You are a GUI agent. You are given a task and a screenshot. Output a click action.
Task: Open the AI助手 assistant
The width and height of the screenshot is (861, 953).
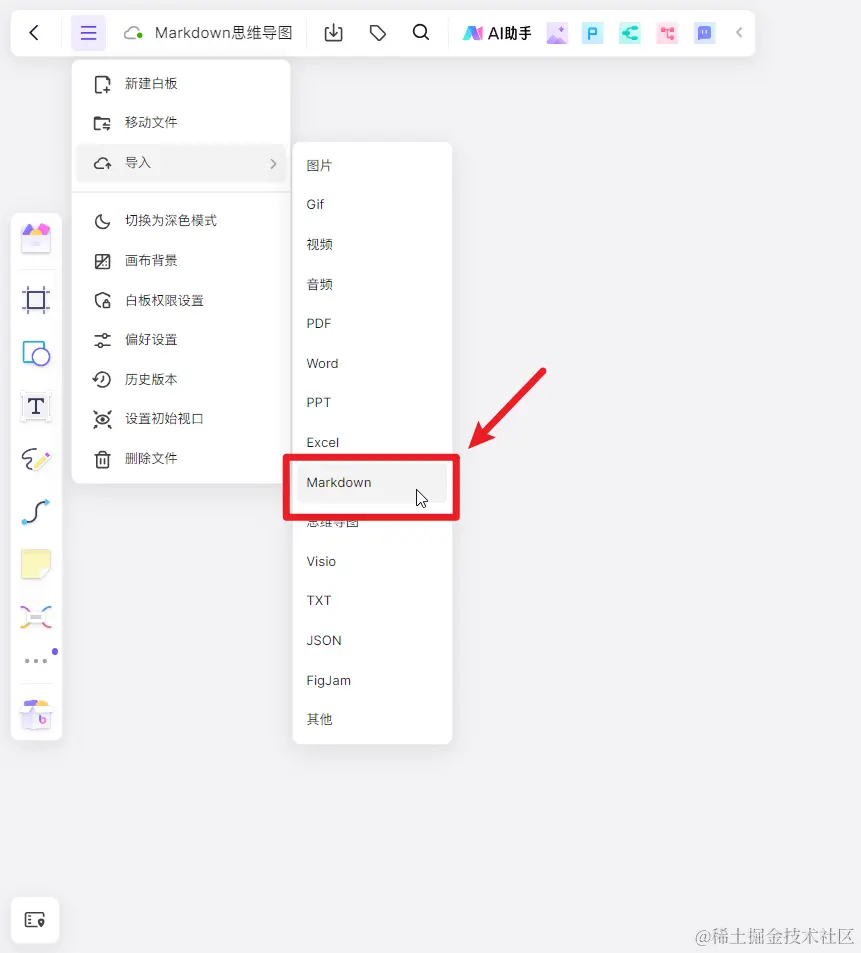(x=496, y=32)
